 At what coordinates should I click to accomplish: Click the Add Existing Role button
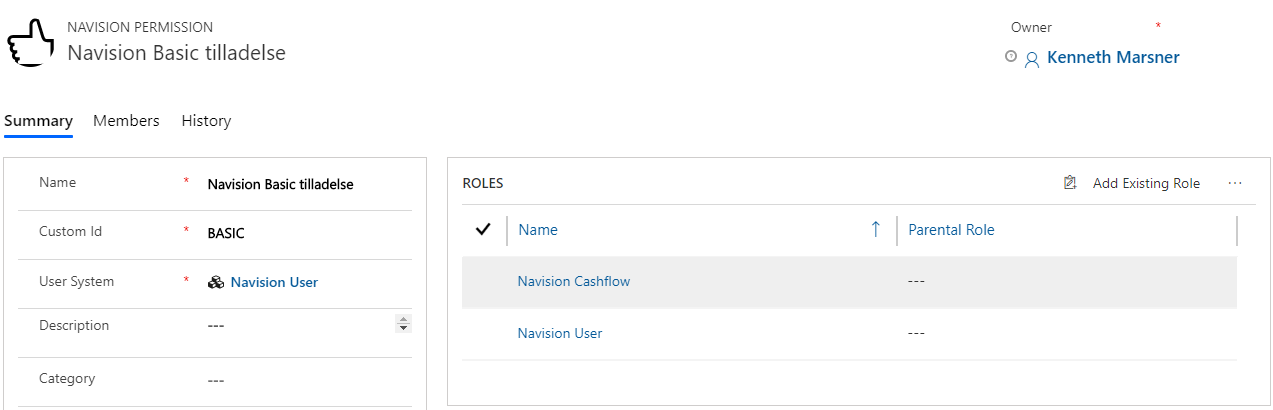pyautogui.click(x=1145, y=183)
